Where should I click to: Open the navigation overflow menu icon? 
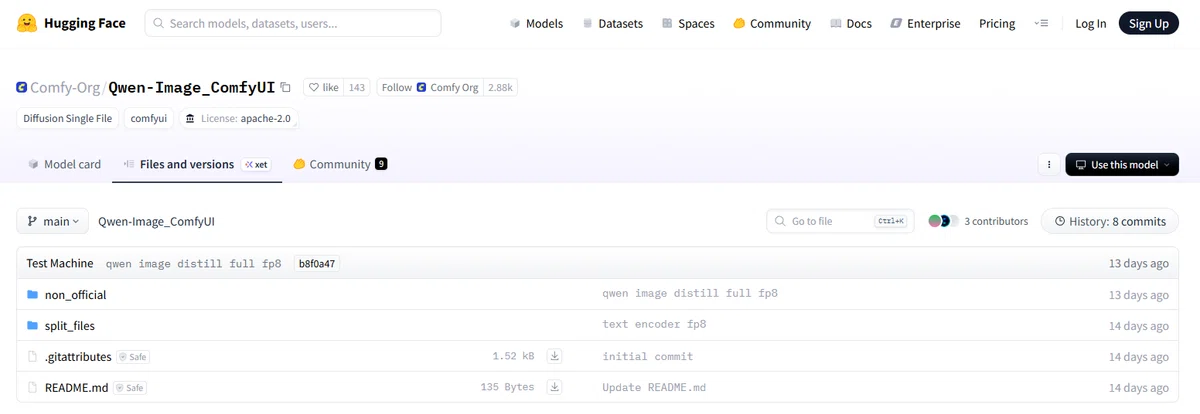coord(1041,23)
